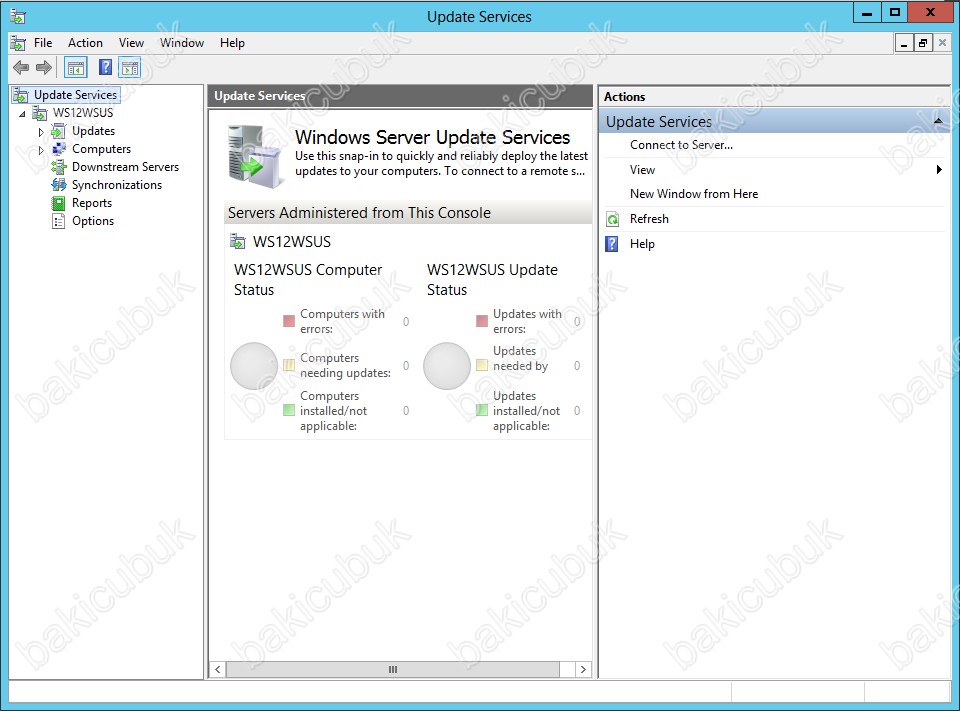Click the Back arrow toolbar icon
The width and height of the screenshot is (960, 711).
coord(21,67)
